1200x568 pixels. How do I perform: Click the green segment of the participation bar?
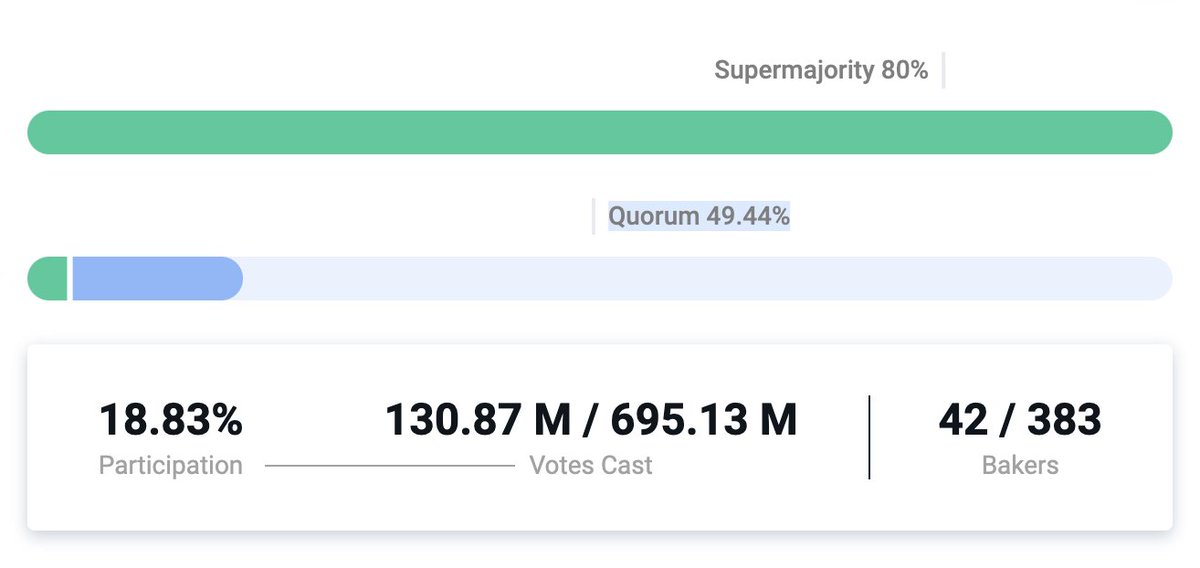coord(47,278)
